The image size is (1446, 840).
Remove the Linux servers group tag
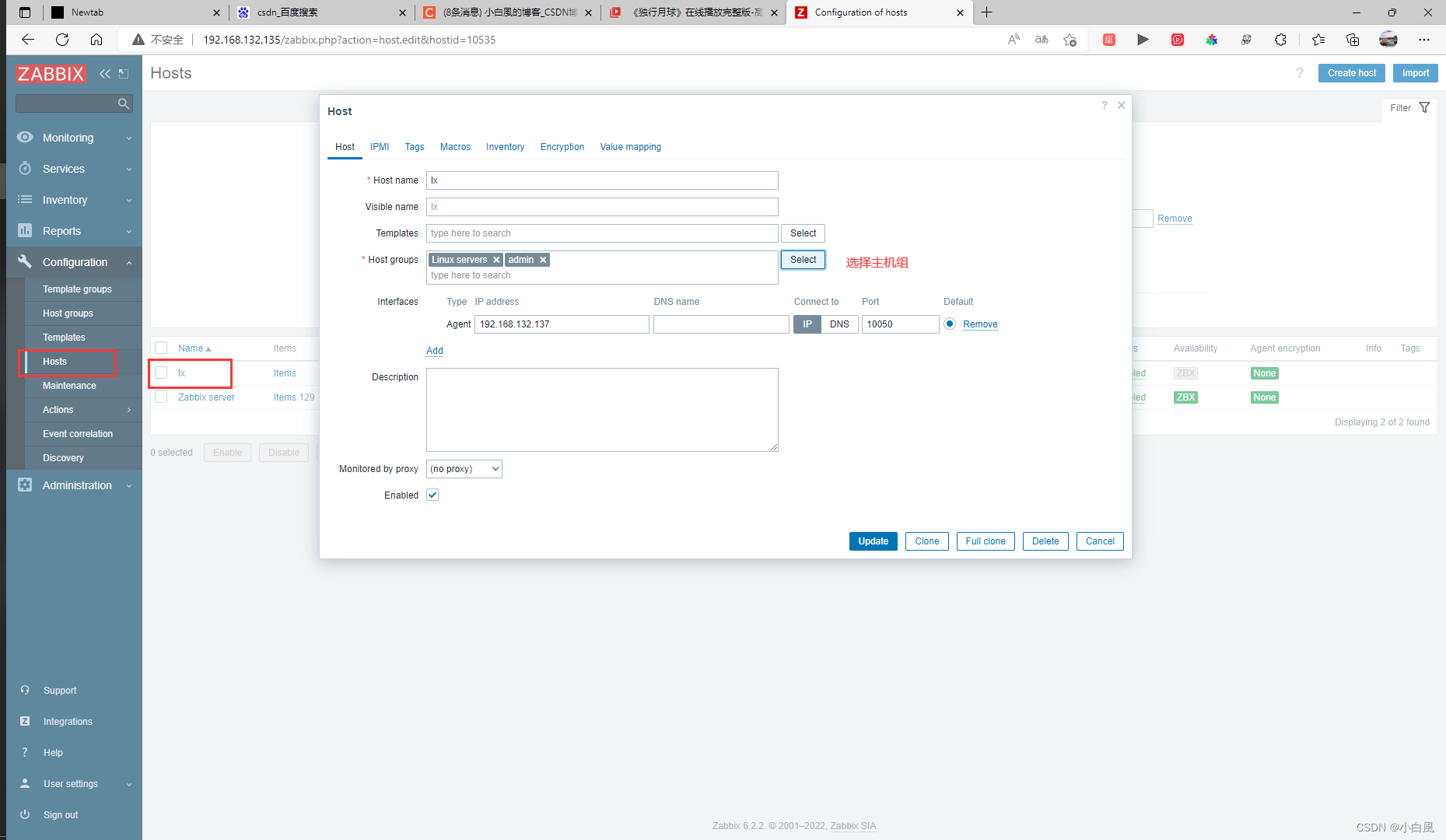click(496, 260)
